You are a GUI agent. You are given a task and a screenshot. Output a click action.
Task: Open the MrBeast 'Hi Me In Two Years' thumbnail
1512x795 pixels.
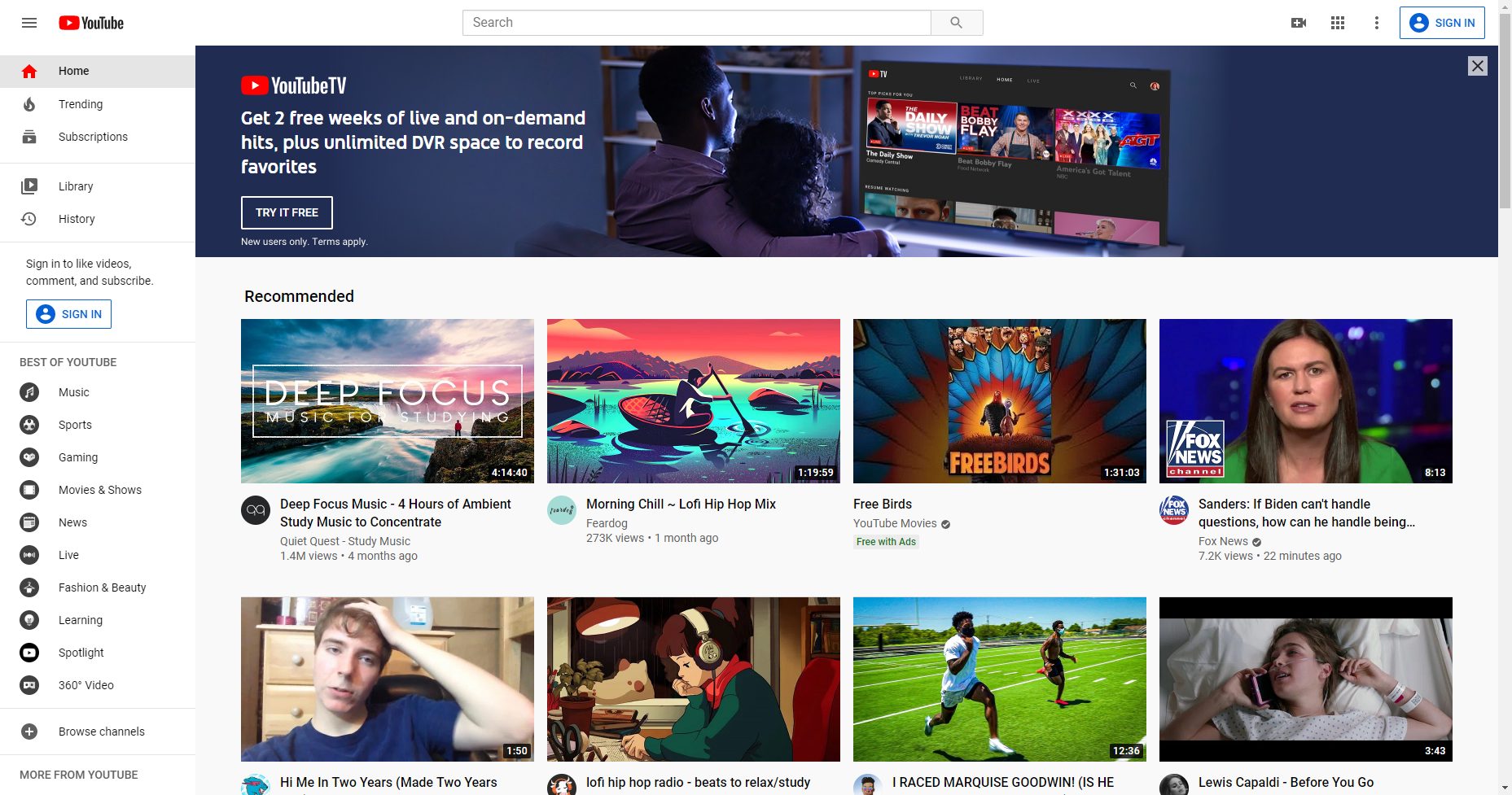click(388, 679)
